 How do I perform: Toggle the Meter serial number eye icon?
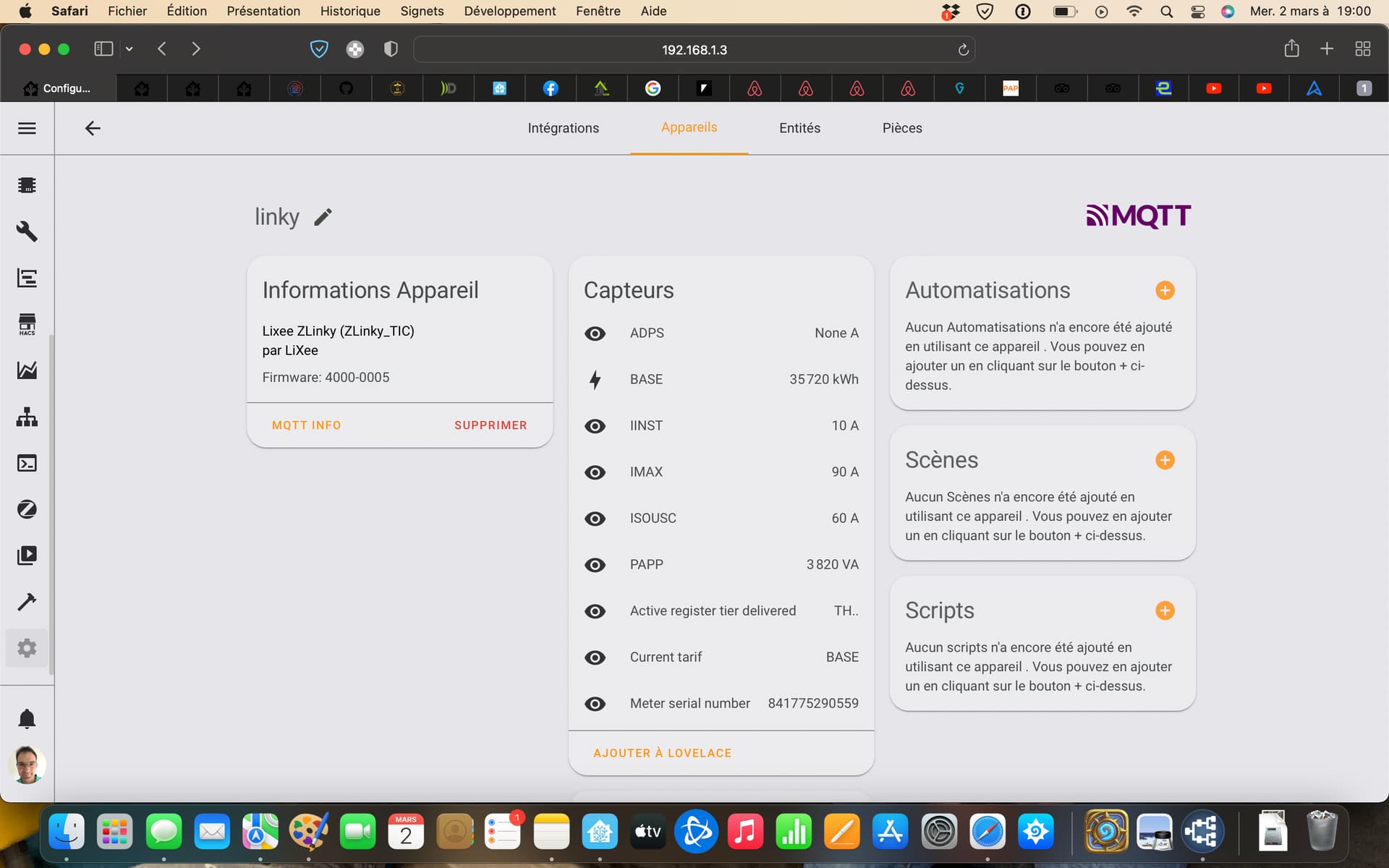pyautogui.click(x=595, y=704)
